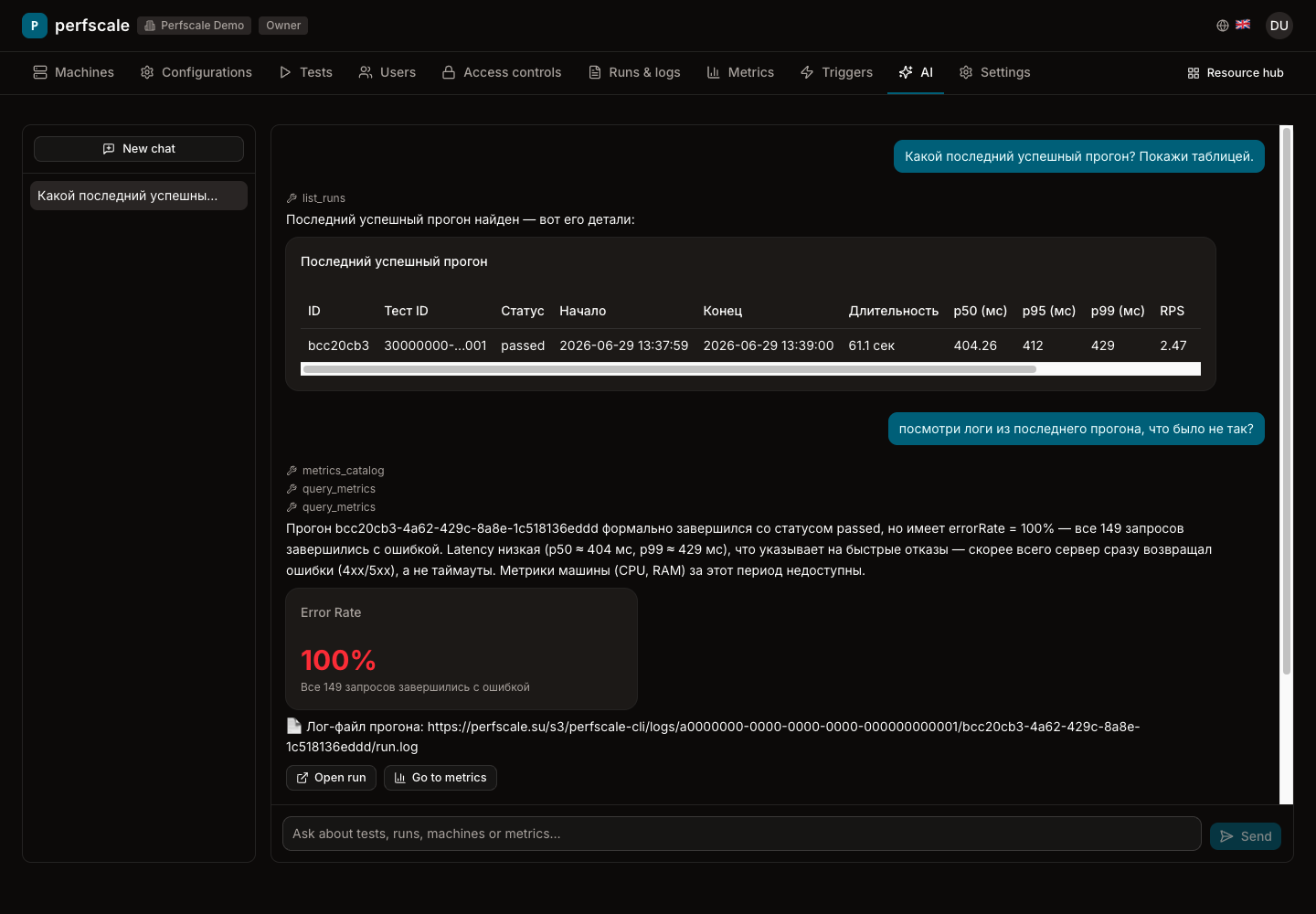1316x914 pixels.
Task: Click the chat vertical scrollbar
Action: [1287, 400]
